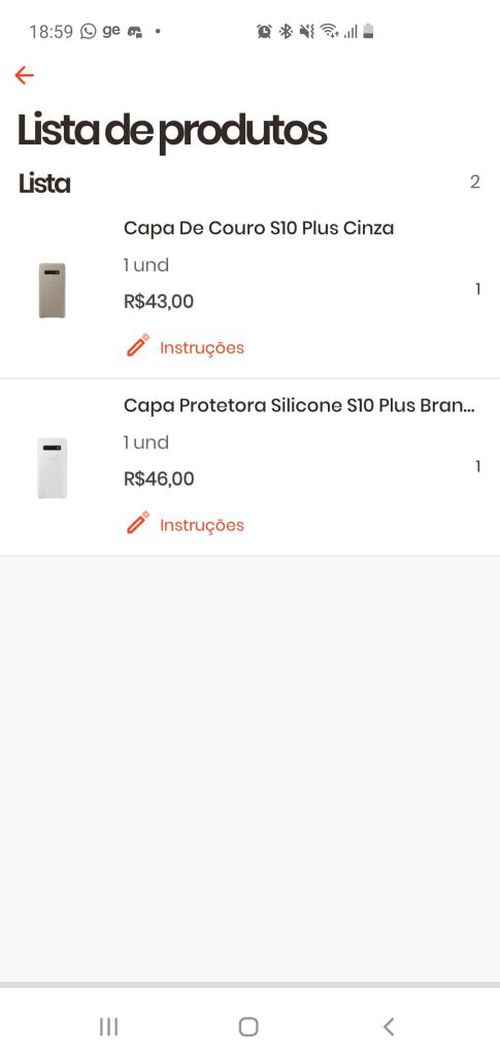
Task: Tap the Lista section heading
Action: [44, 183]
